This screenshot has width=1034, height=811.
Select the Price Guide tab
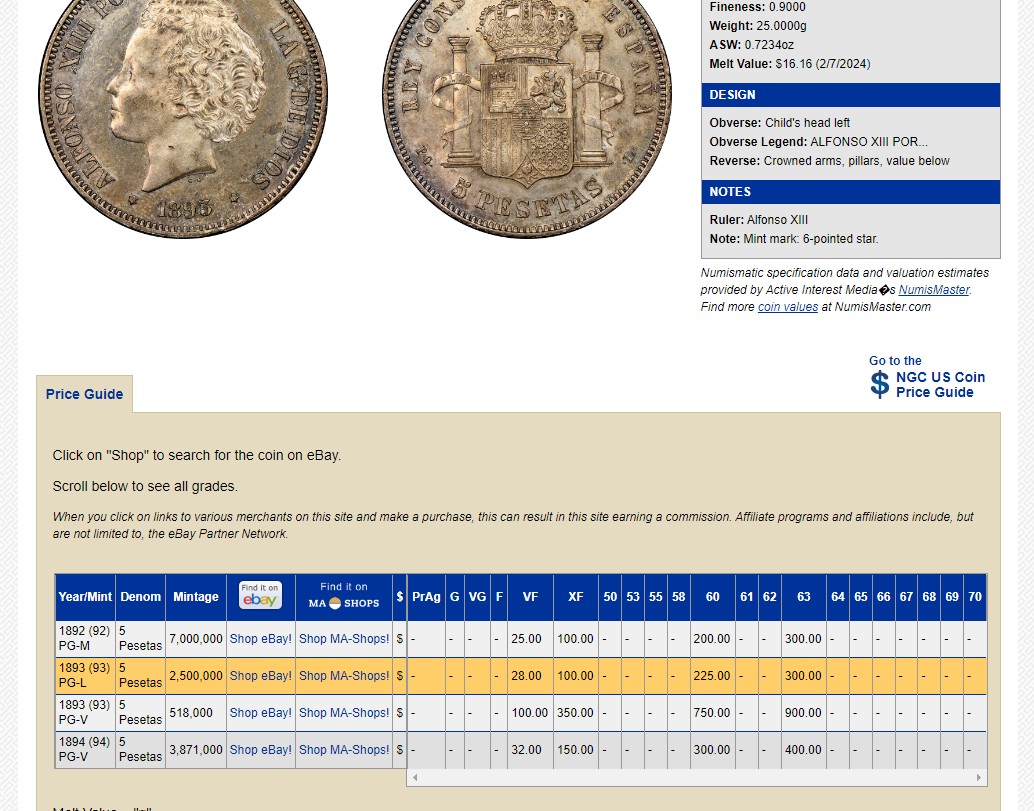(84, 394)
